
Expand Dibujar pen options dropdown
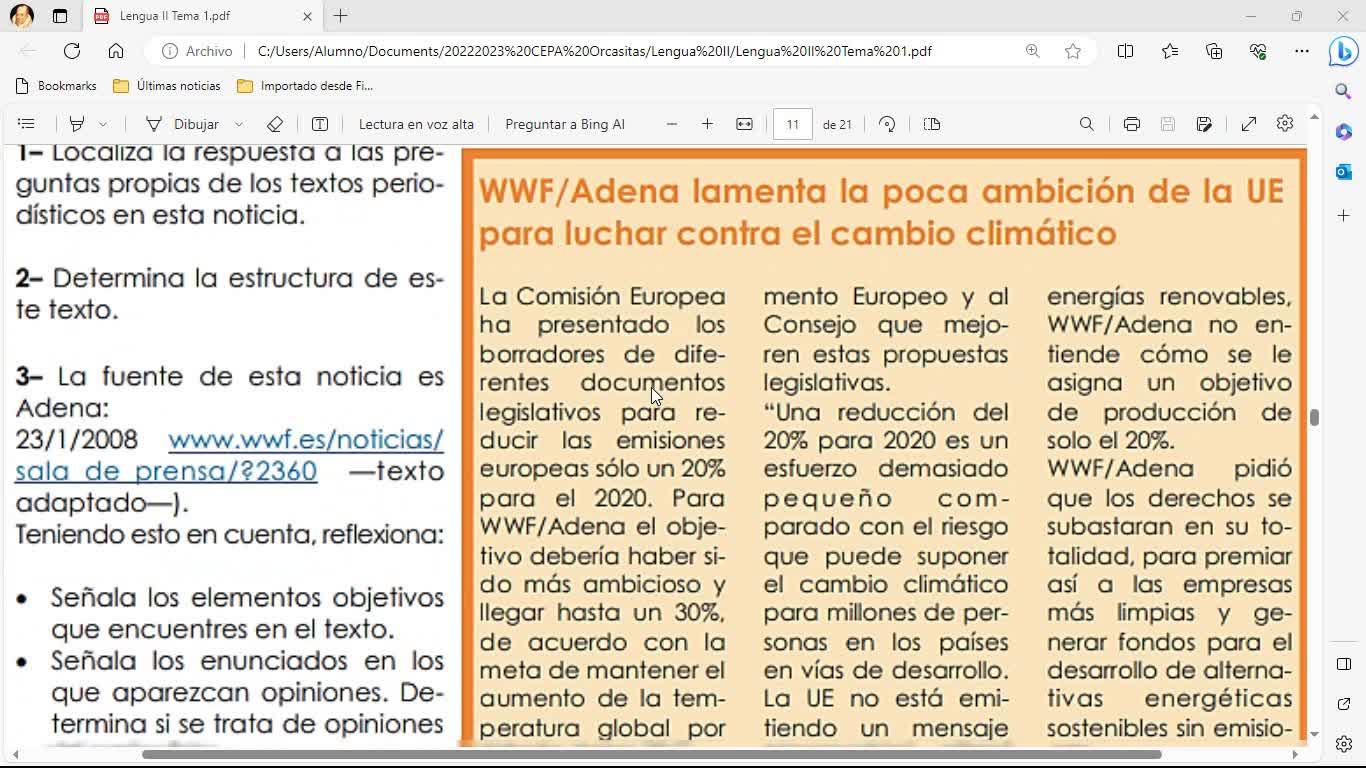pyautogui.click(x=239, y=124)
